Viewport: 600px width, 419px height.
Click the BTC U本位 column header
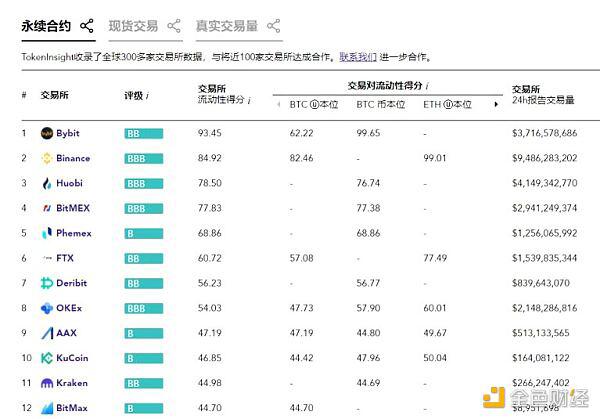point(314,104)
